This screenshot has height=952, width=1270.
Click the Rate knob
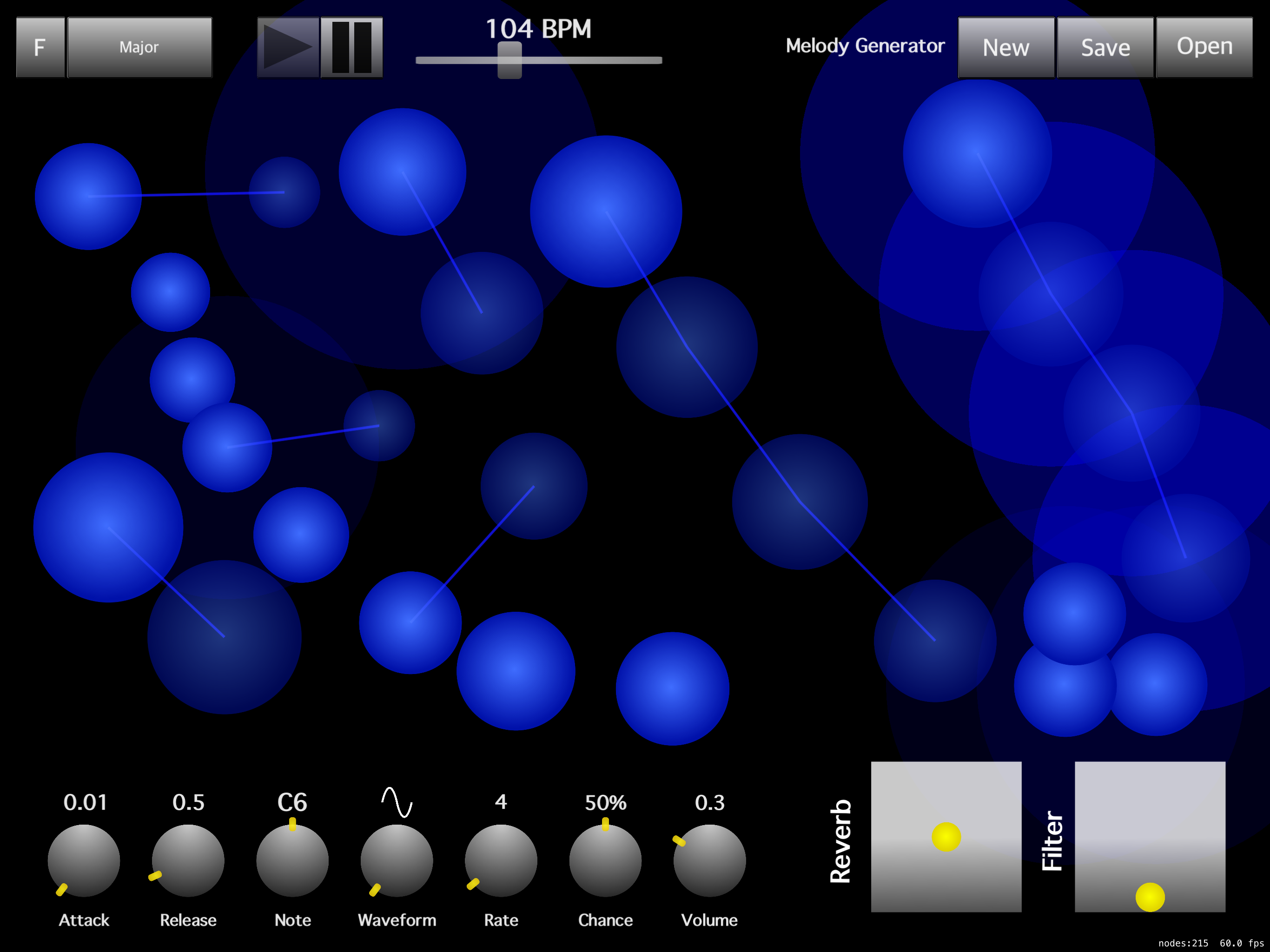click(x=501, y=860)
